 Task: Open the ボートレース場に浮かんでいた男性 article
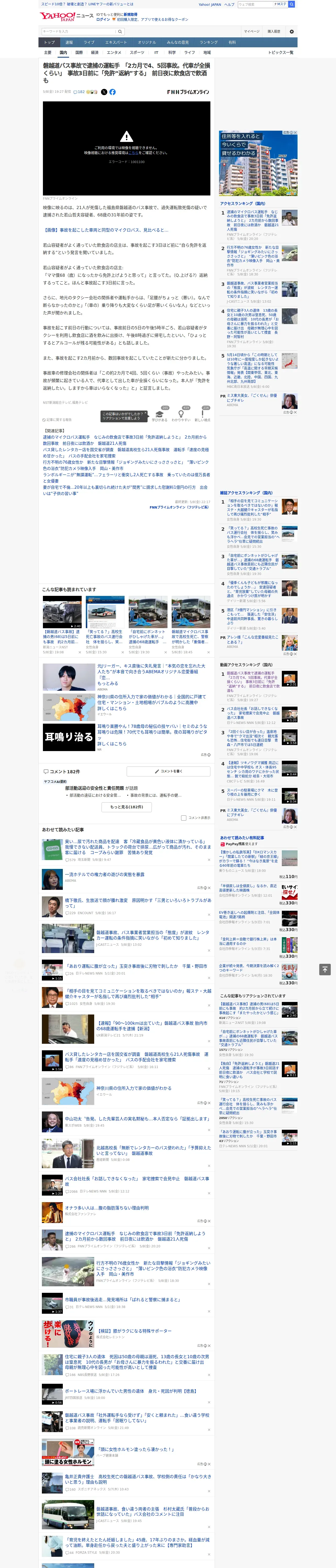[x=131, y=1391]
